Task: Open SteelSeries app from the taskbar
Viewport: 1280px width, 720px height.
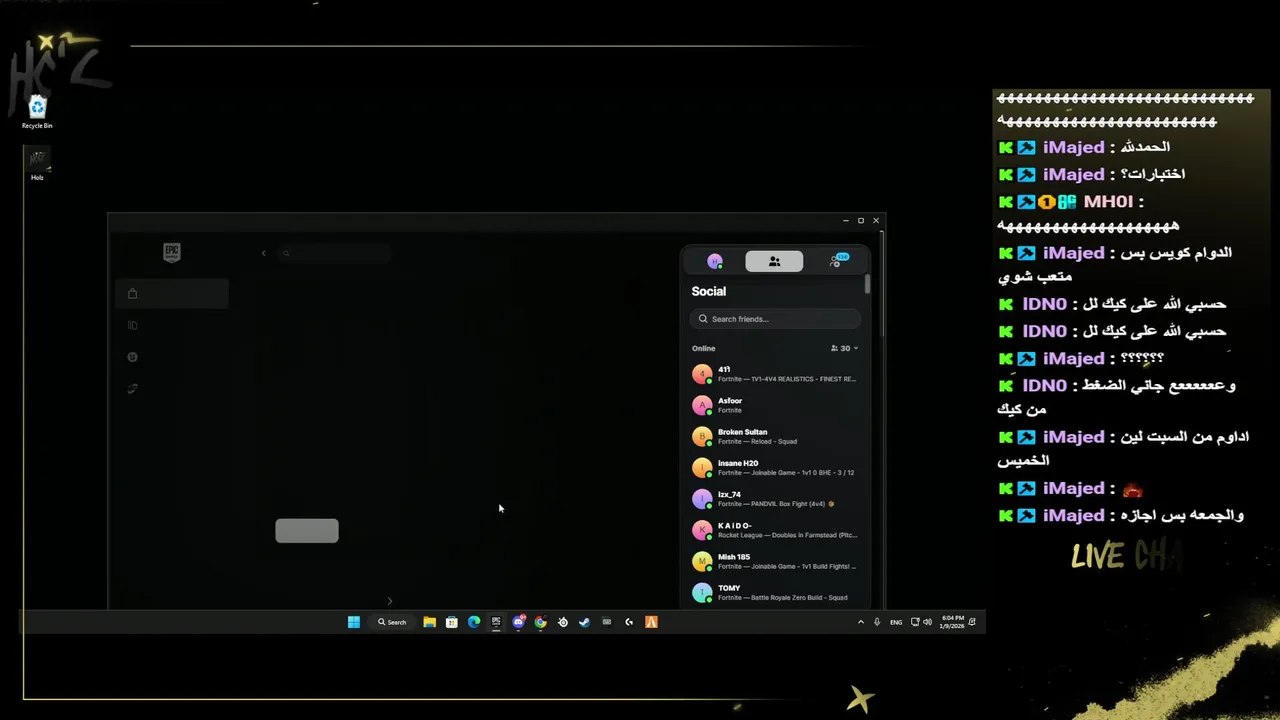Action: coord(562,622)
